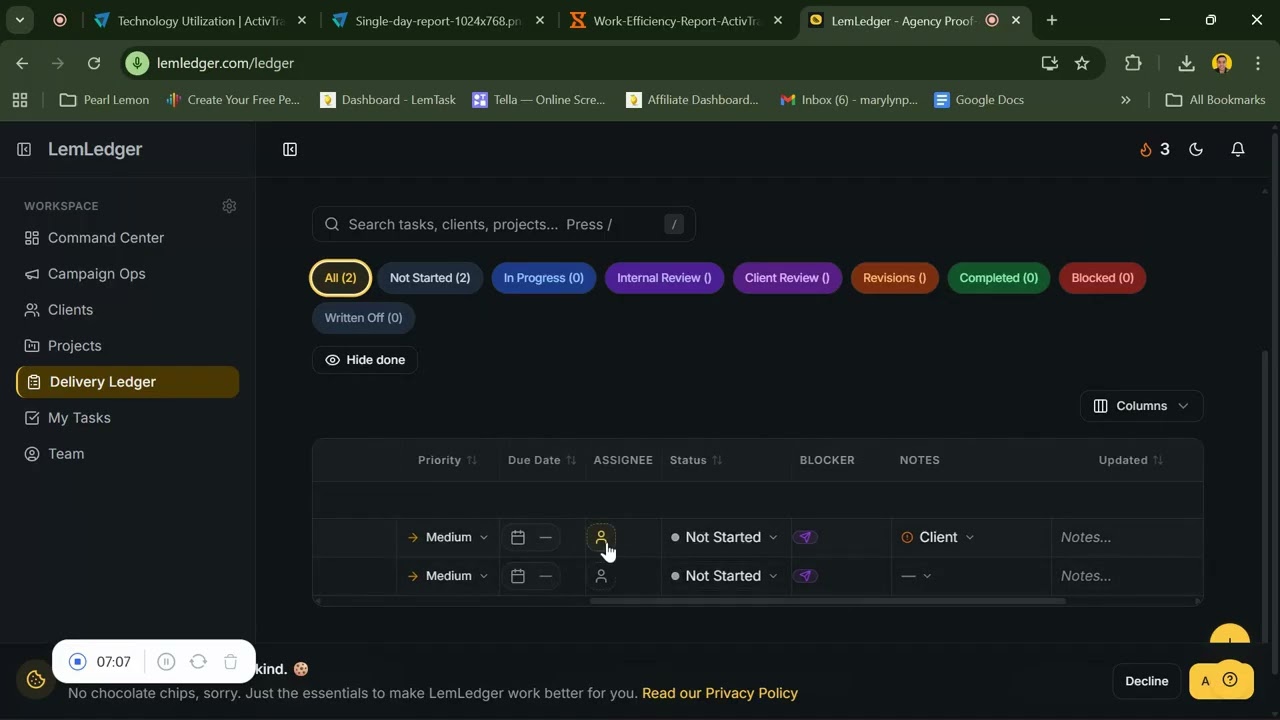Screen dimensions: 1280x720
Task: Pause the recording
Action: (x=167, y=662)
